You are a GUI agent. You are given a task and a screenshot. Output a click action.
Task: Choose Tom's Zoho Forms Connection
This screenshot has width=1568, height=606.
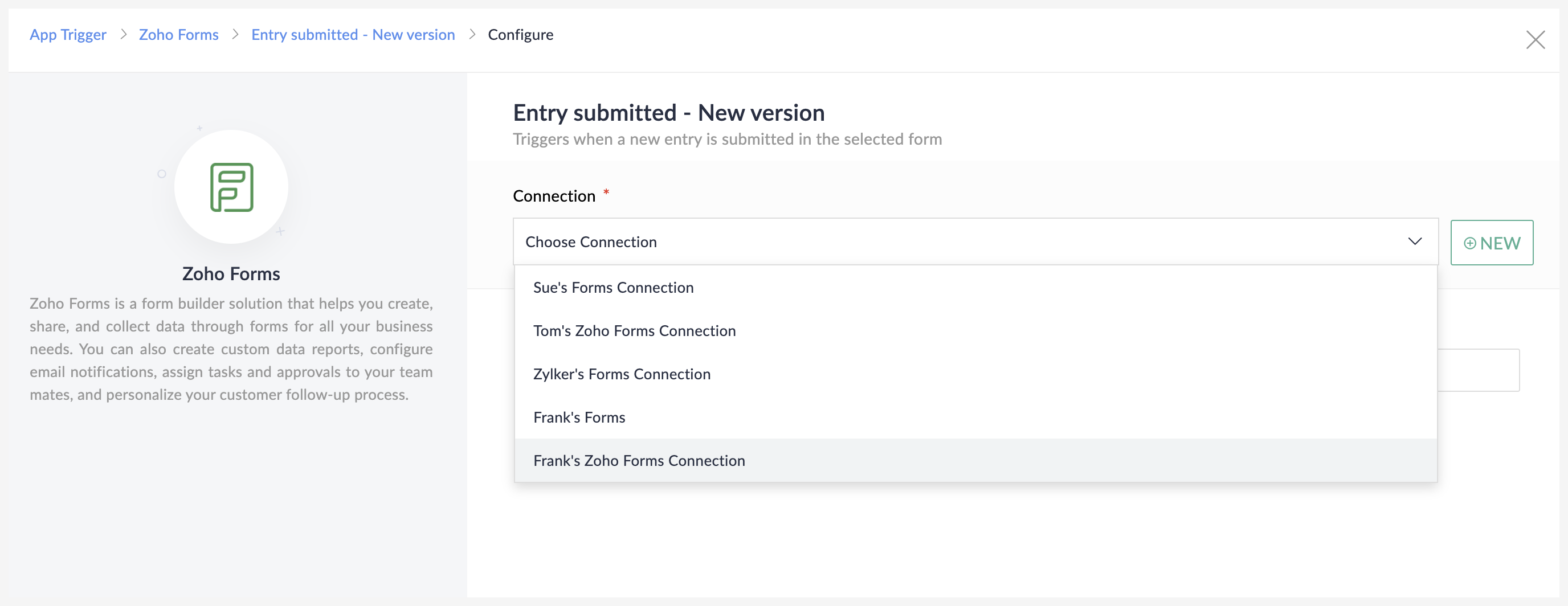click(x=634, y=331)
